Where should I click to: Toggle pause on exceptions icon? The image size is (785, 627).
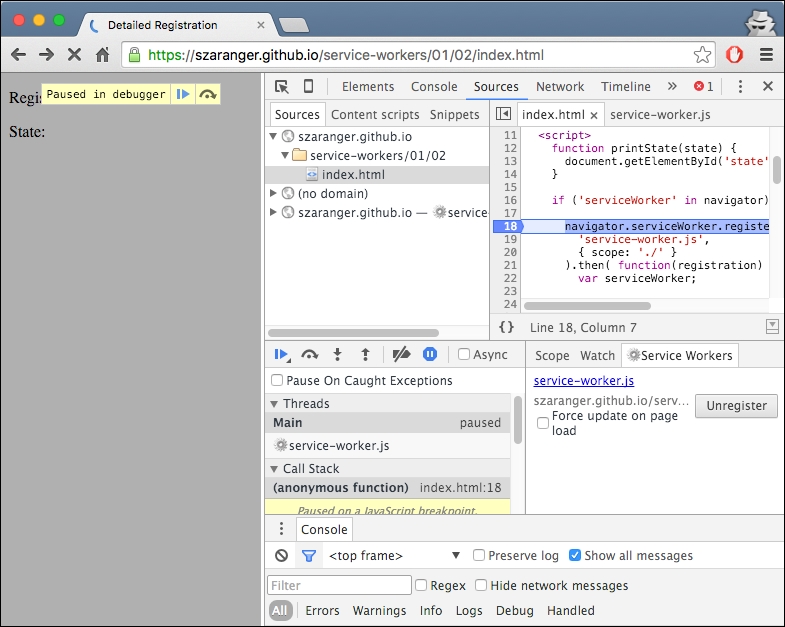430,354
